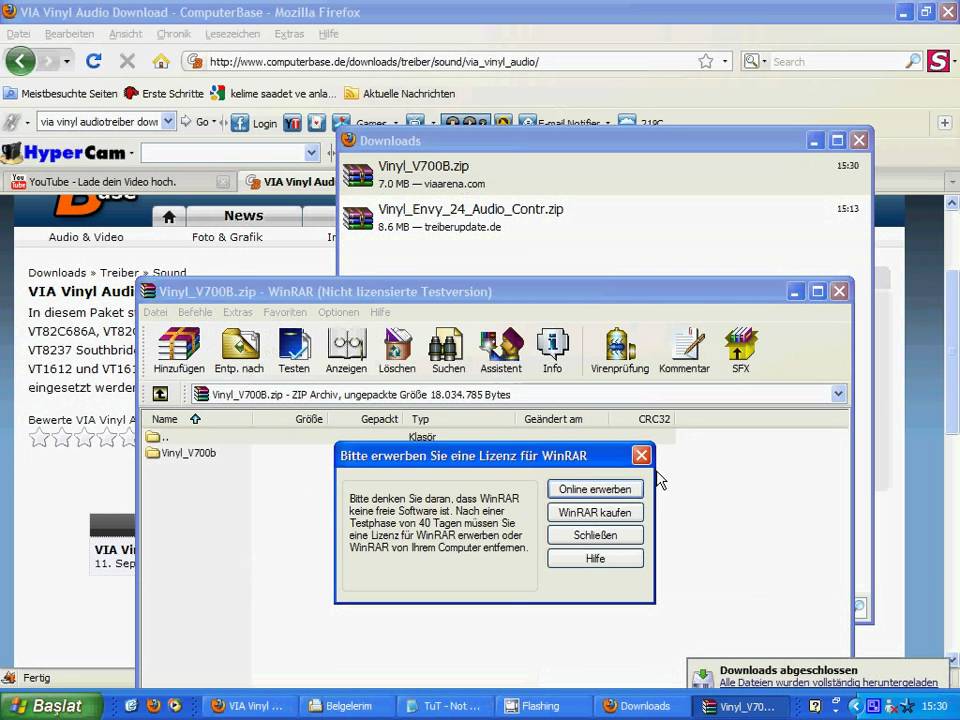Click Downloads abgeschlossen notification
This screenshot has height=720, width=960.
pyautogui.click(x=817, y=675)
